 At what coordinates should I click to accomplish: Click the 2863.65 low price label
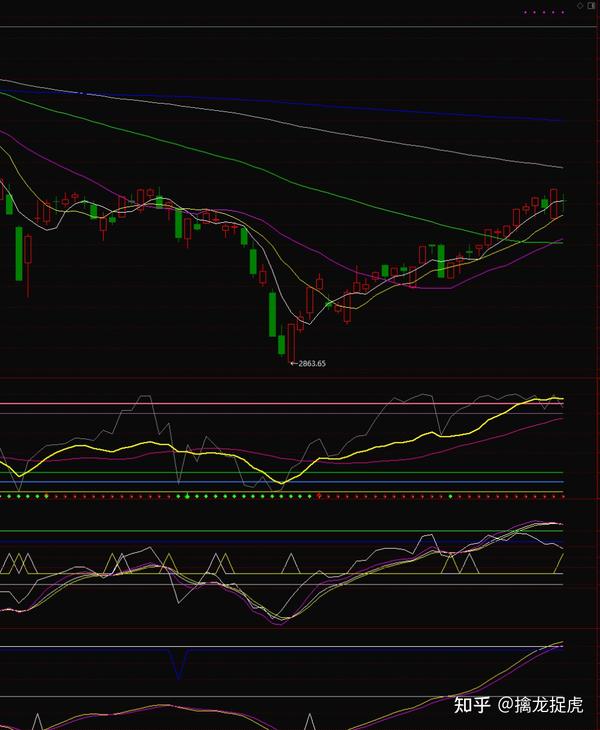point(309,364)
